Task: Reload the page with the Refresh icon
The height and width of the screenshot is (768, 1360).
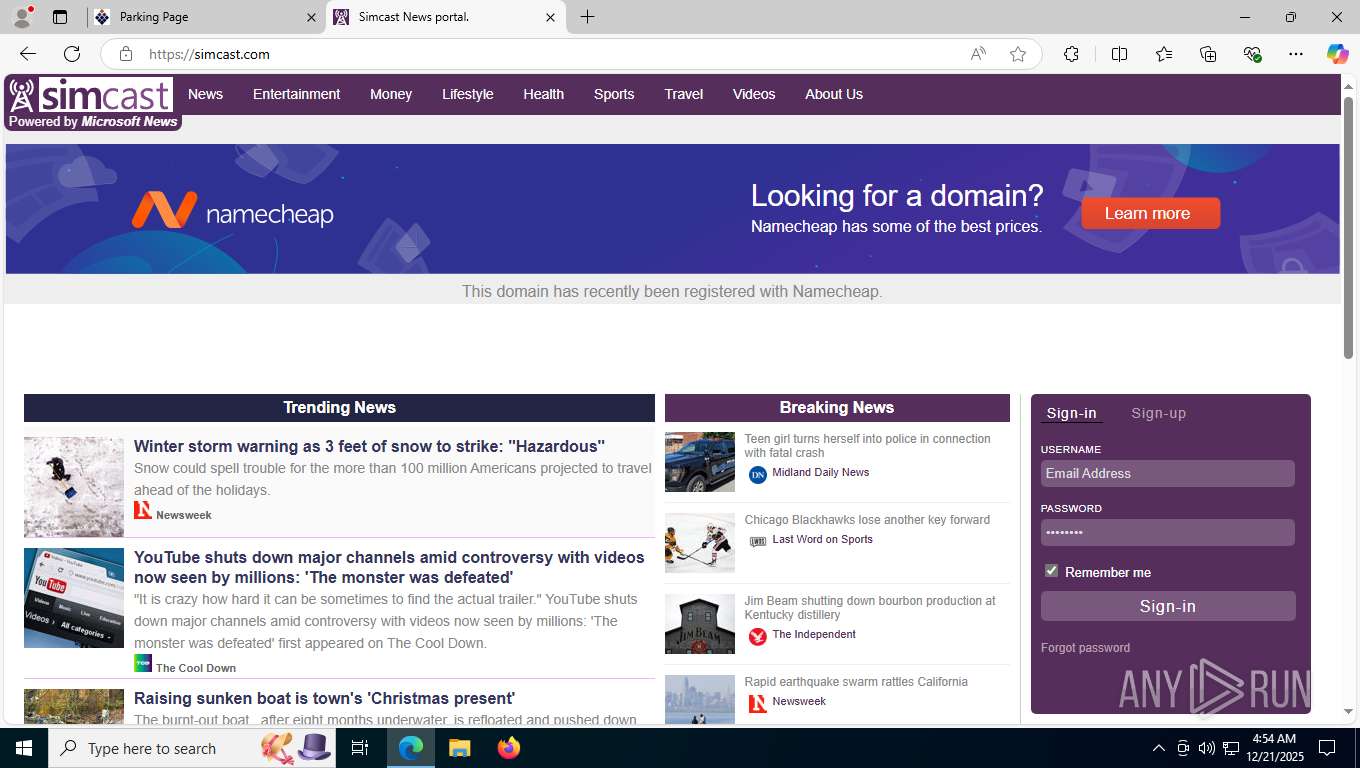Action: click(72, 54)
